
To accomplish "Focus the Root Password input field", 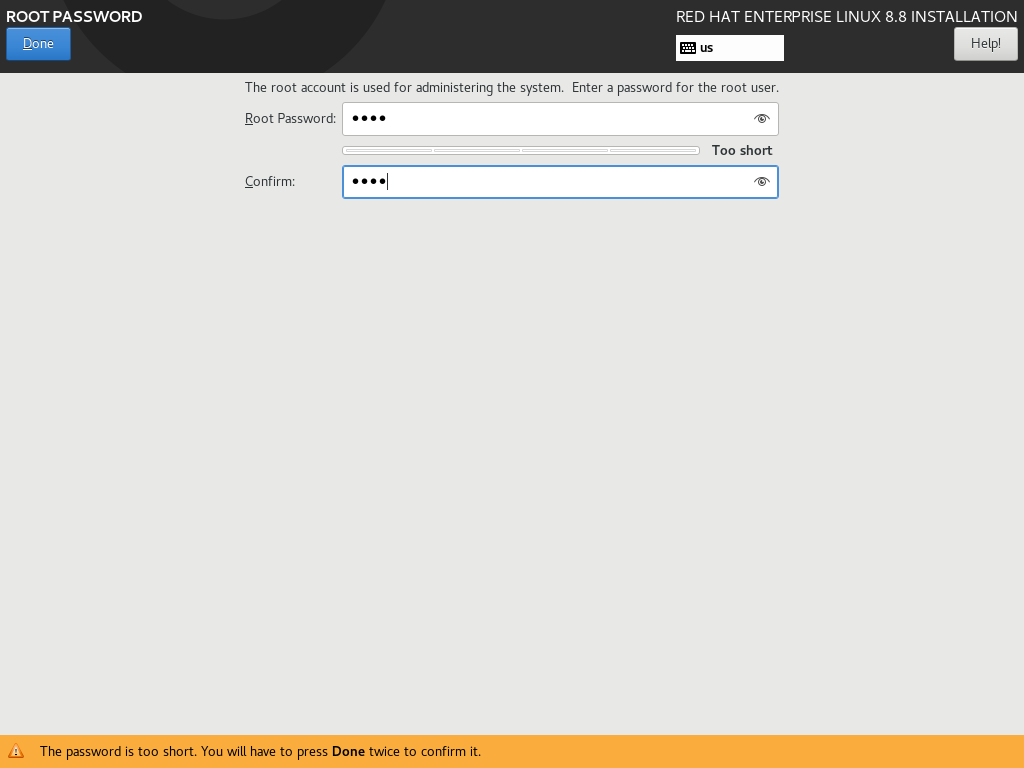I will [x=560, y=119].
